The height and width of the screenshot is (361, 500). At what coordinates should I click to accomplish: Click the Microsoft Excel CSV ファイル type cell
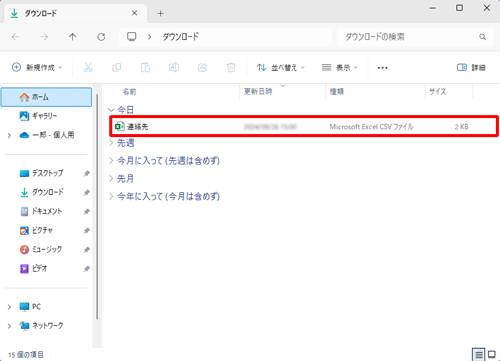pos(371,127)
